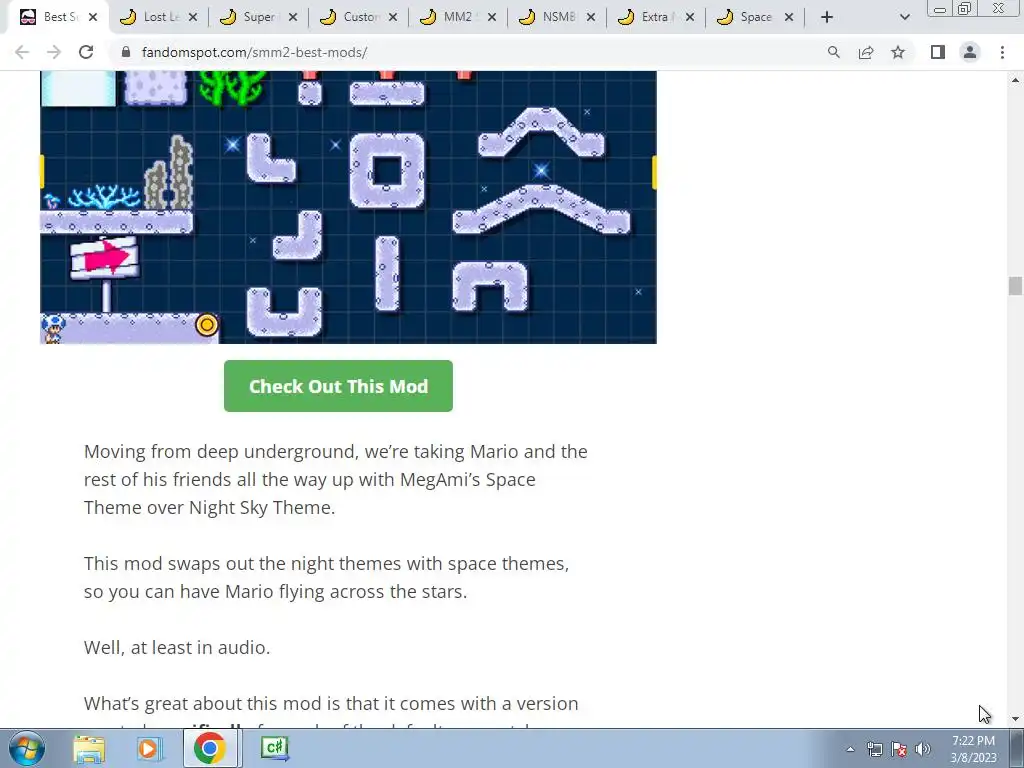Open the clock showing 7:22 PM
The height and width of the screenshot is (768, 1024).
[973, 749]
